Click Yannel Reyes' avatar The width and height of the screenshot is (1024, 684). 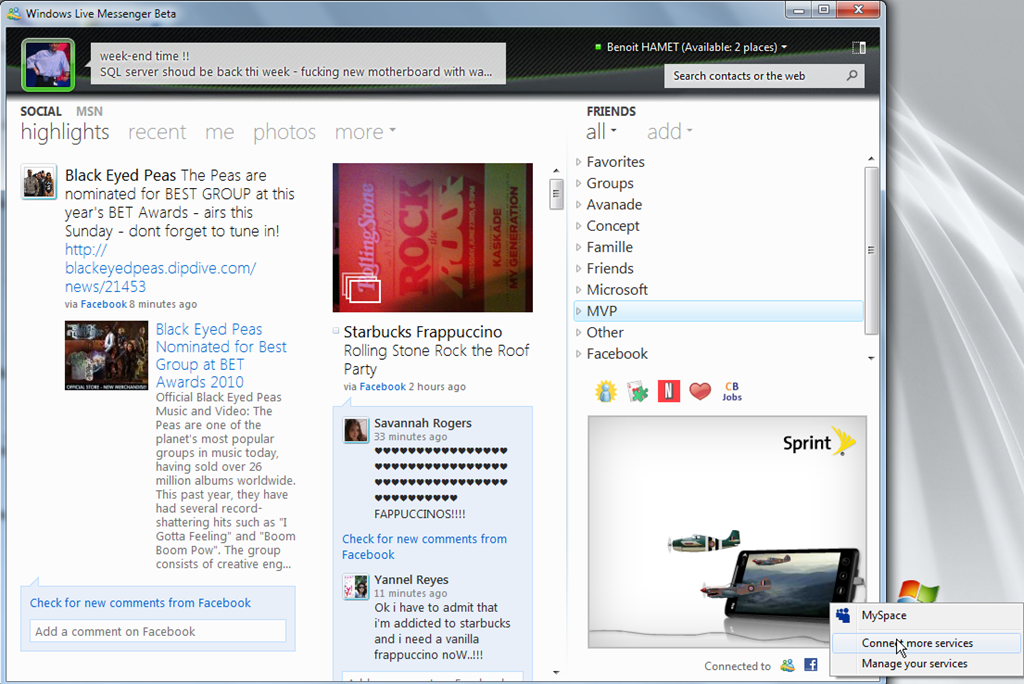(x=356, y=587)
